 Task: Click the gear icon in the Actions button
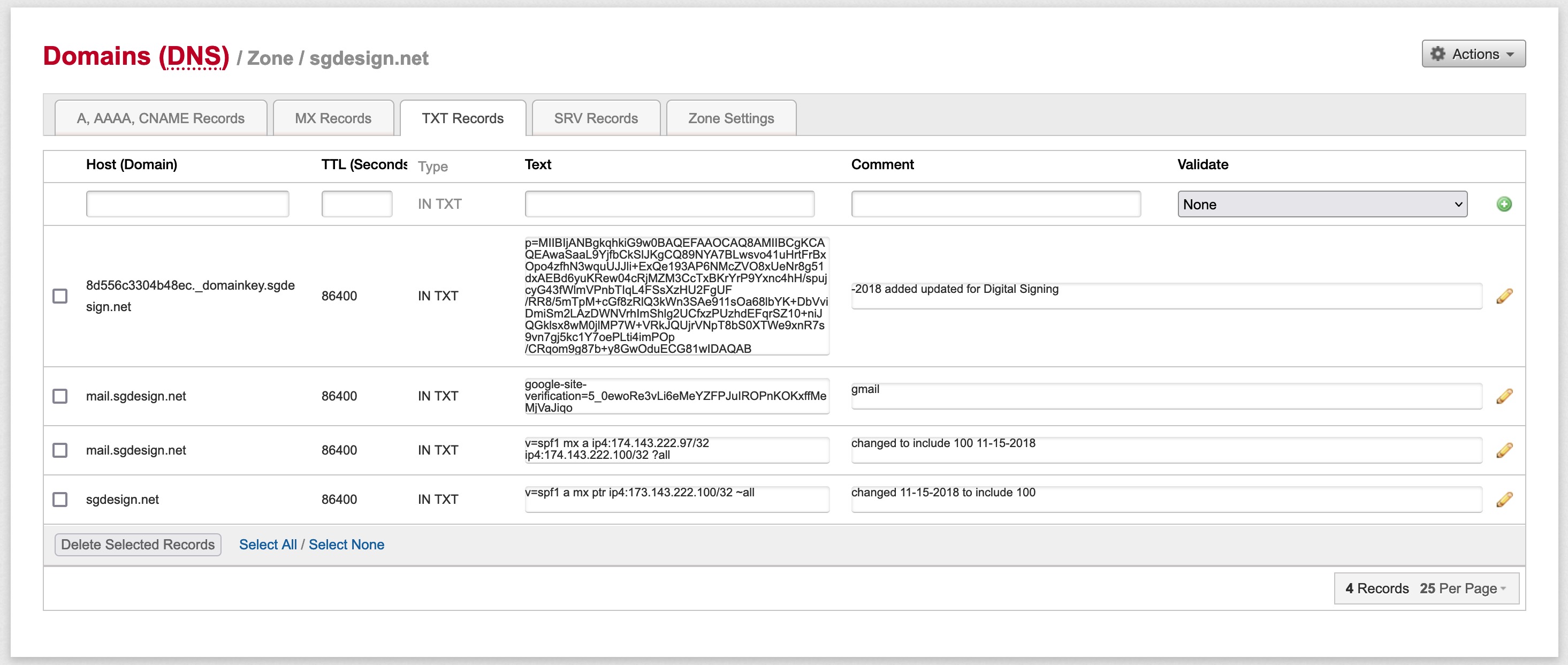[x=1437, y=54]
